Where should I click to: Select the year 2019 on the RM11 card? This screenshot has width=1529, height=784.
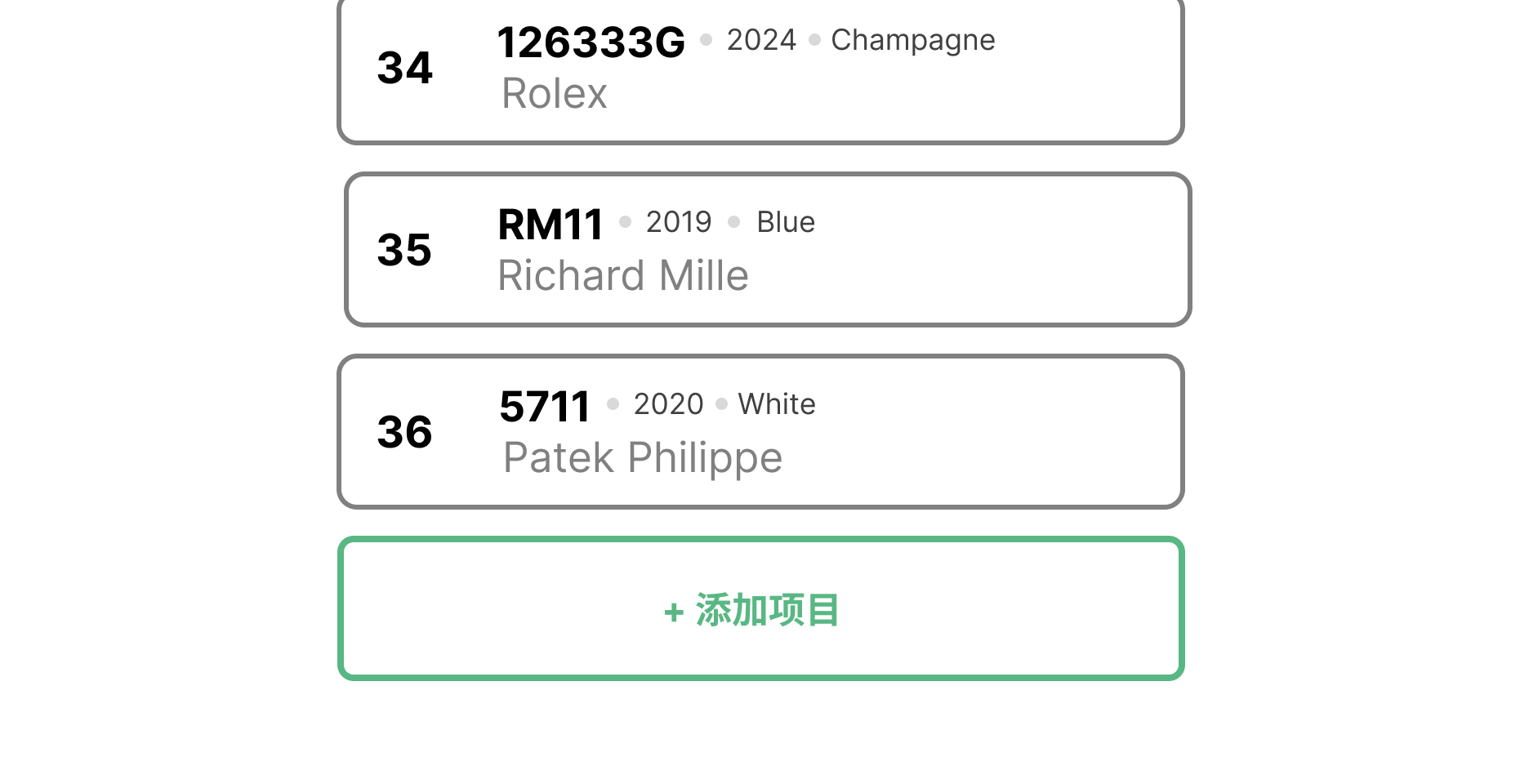pos(679,221)
